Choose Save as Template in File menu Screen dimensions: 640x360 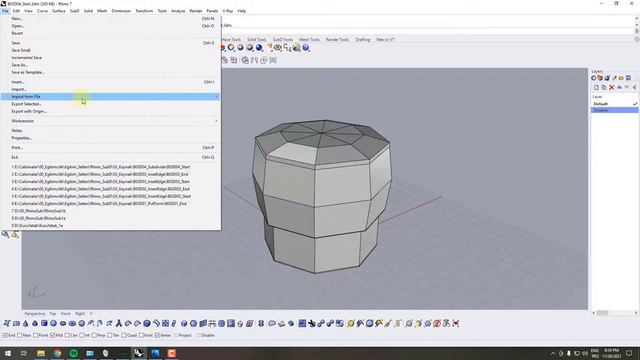point(28,72)
